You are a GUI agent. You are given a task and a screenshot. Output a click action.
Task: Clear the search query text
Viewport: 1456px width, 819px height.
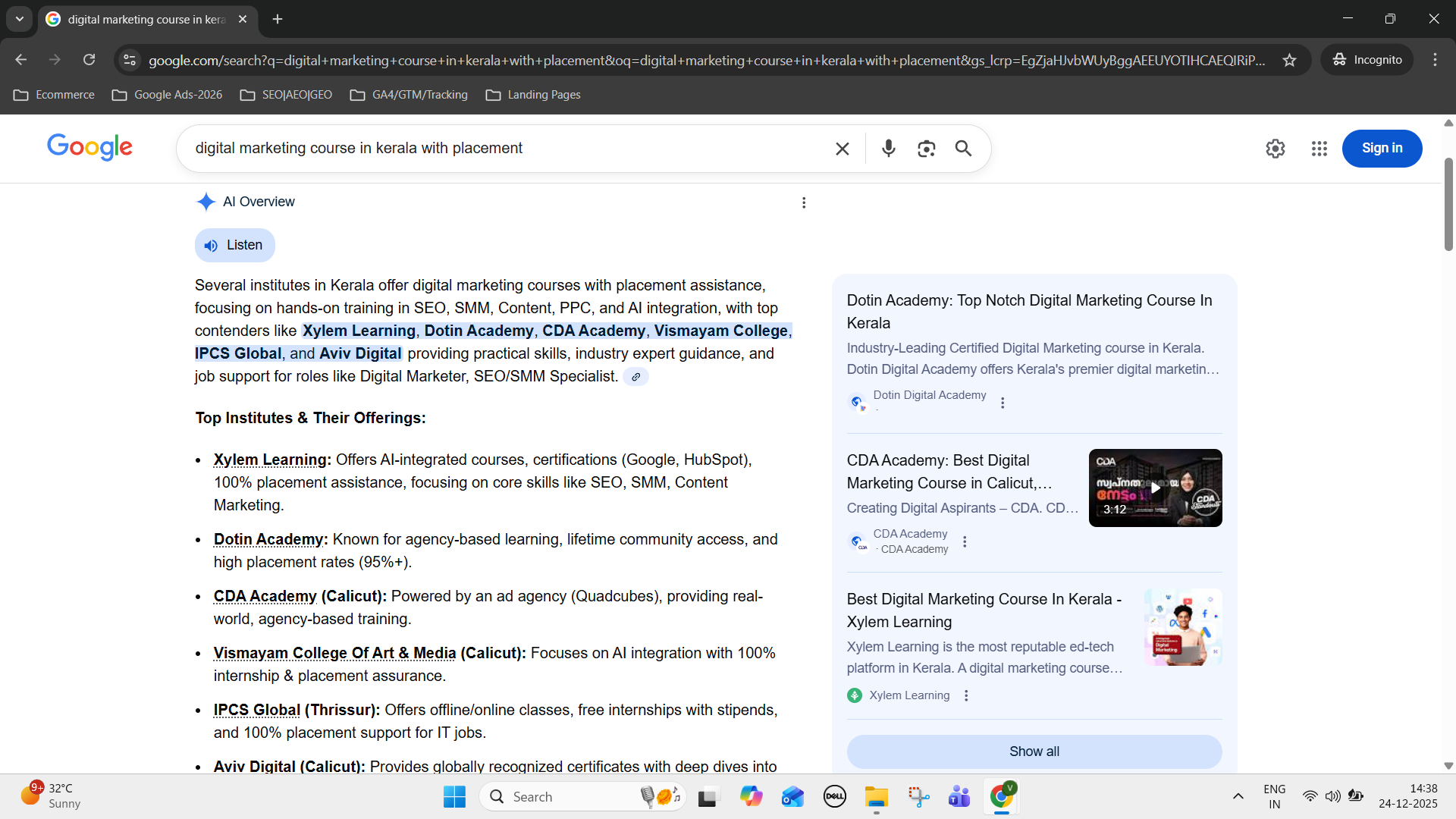(842, 149)
